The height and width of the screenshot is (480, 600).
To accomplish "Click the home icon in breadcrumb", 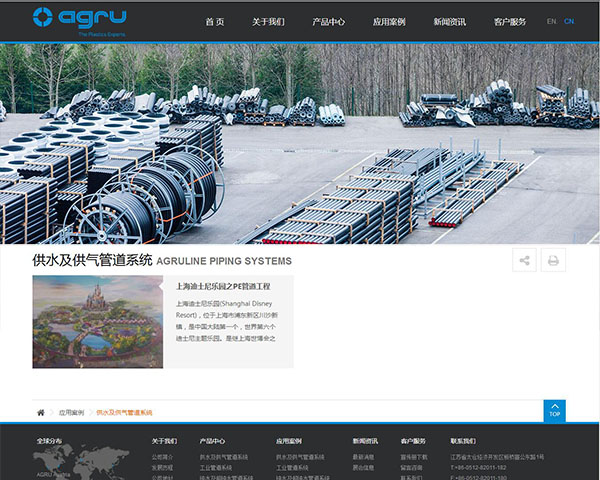I will pyautogui.click(x=41, y=412).
